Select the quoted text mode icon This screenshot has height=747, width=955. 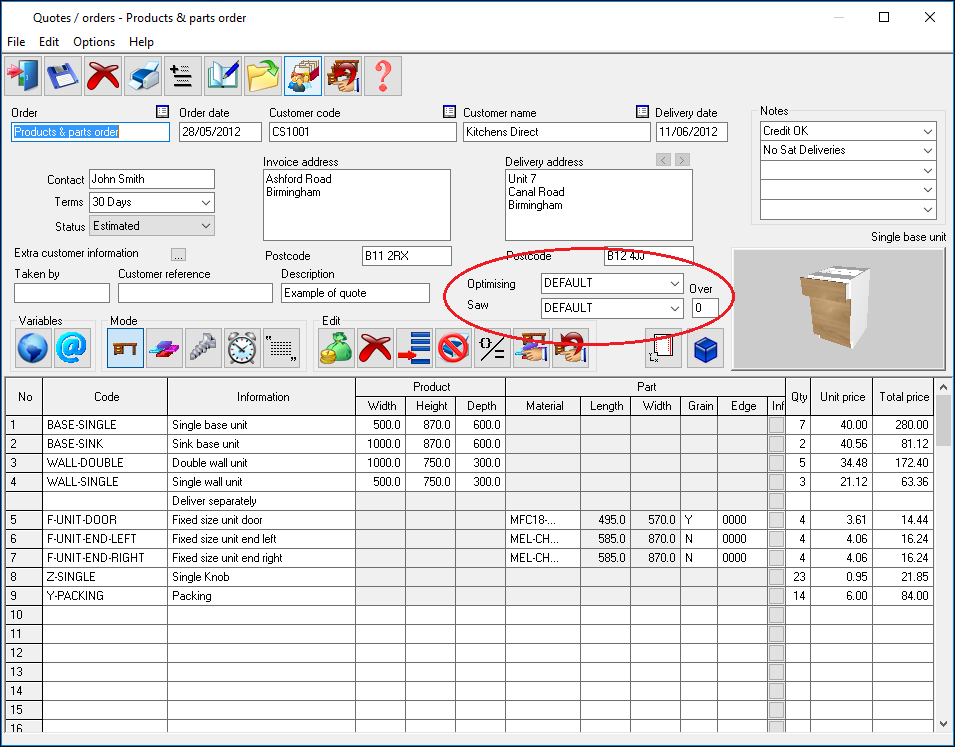281,348
